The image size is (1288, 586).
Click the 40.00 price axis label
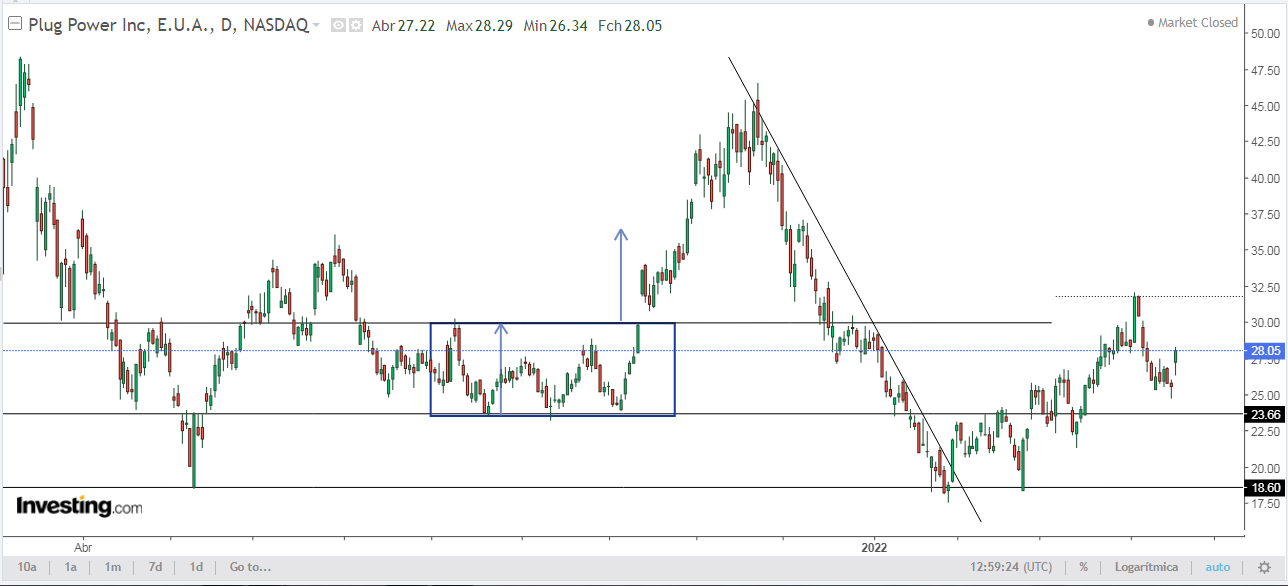pyautogui.click(x=1266, y=179)
